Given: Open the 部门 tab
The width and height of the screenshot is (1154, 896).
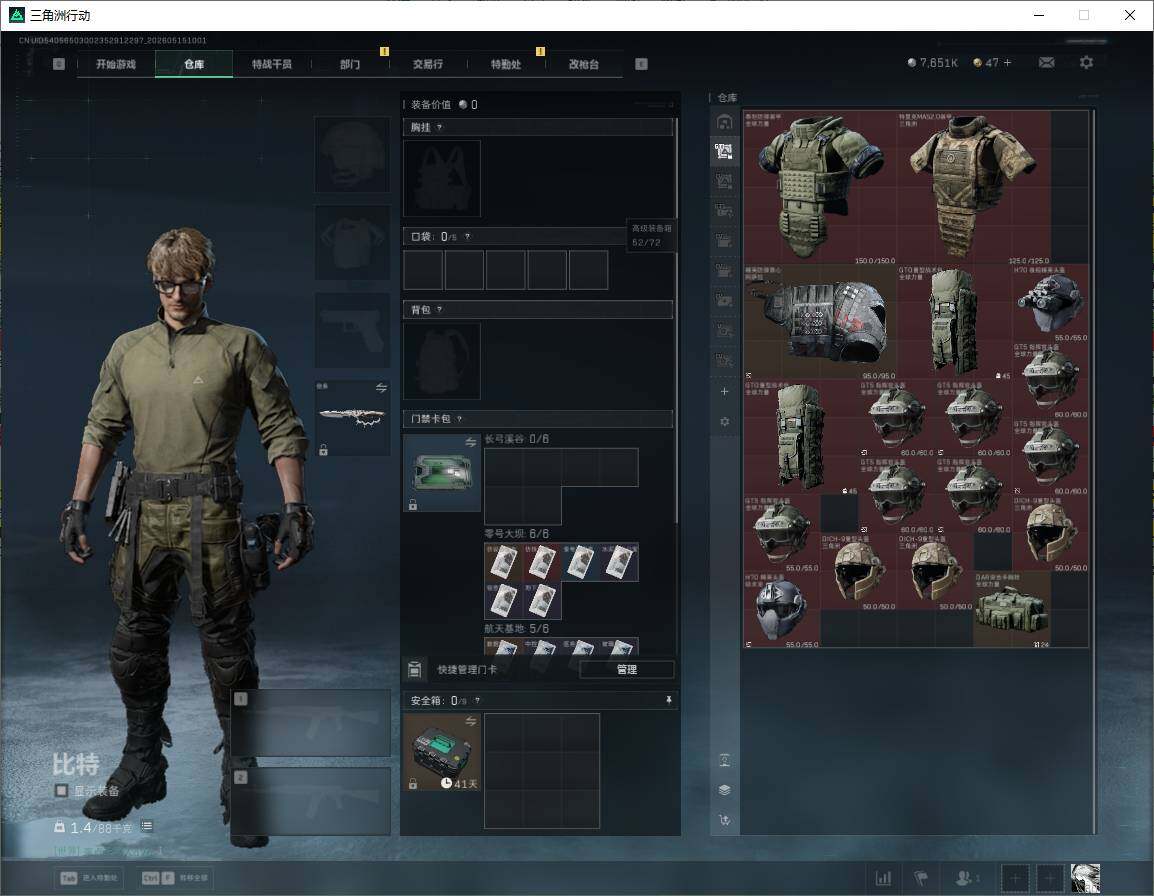Looking at the screenshot, I should 350,64.
